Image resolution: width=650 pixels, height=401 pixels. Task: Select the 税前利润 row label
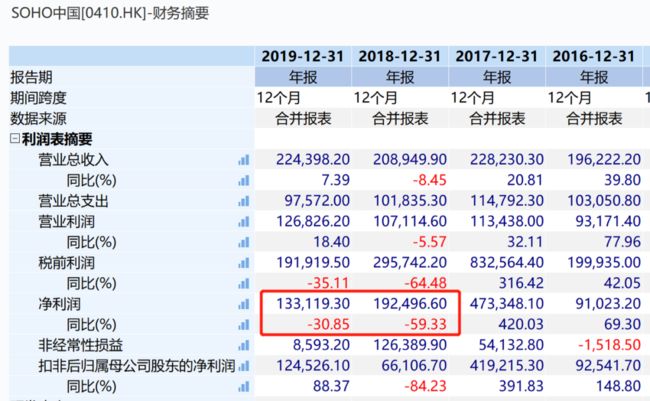66,263
